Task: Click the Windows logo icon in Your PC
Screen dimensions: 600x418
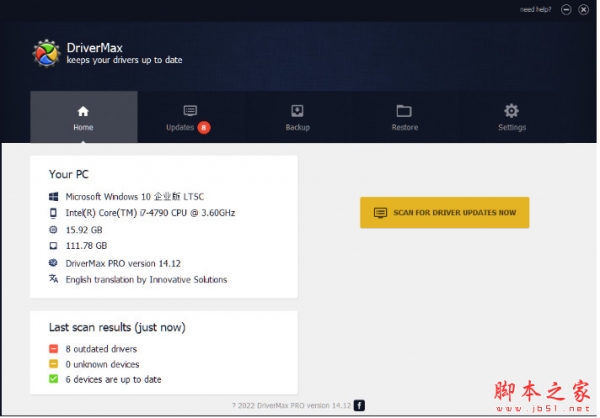Action: pyautogui.click(x=54, y=197)
